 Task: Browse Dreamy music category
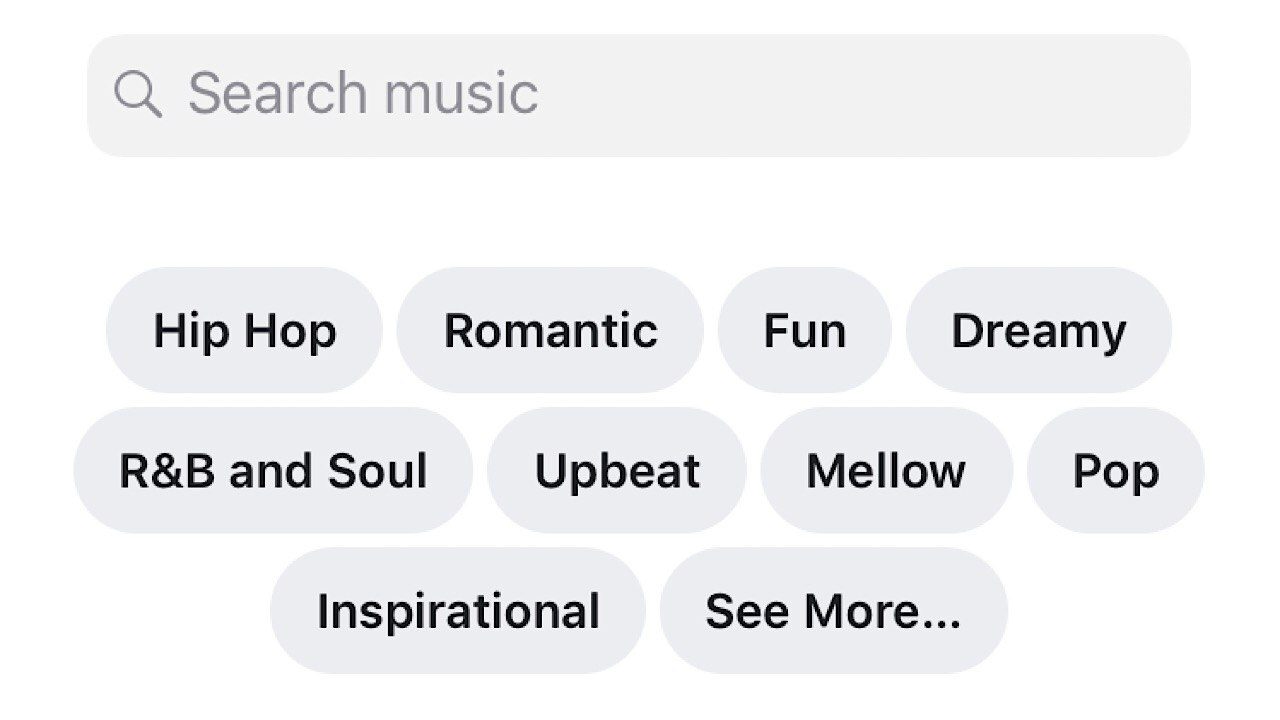click(1038, 330)
